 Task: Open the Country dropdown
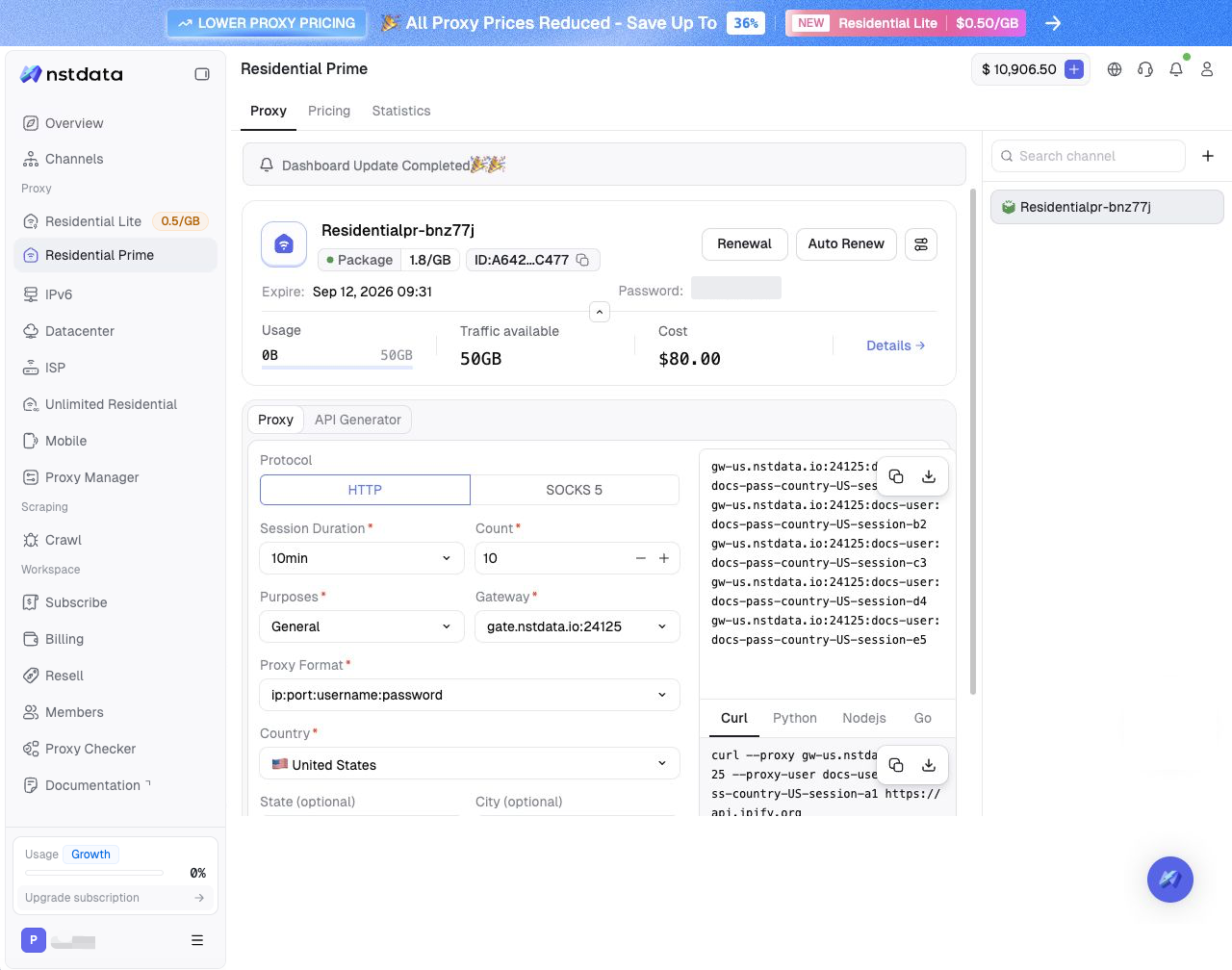[x=470, y=764]
